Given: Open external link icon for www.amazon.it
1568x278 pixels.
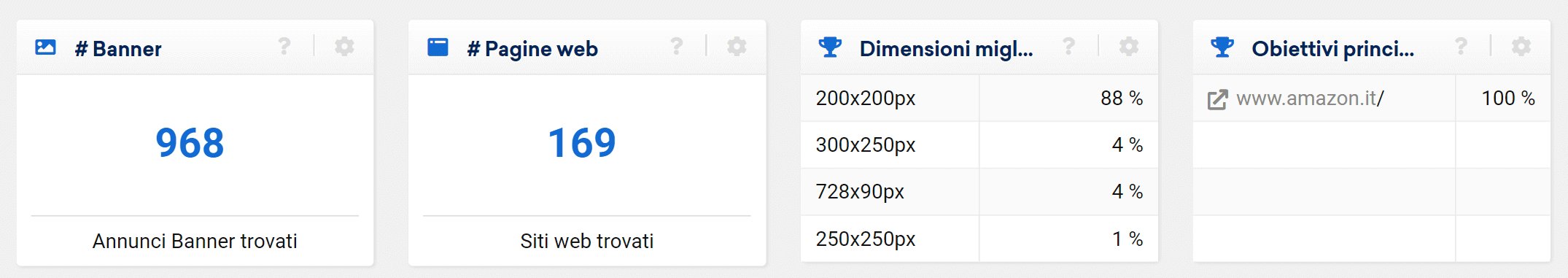Looking at the screenshot, I should pyautogui.click(x=1217, y=99).
